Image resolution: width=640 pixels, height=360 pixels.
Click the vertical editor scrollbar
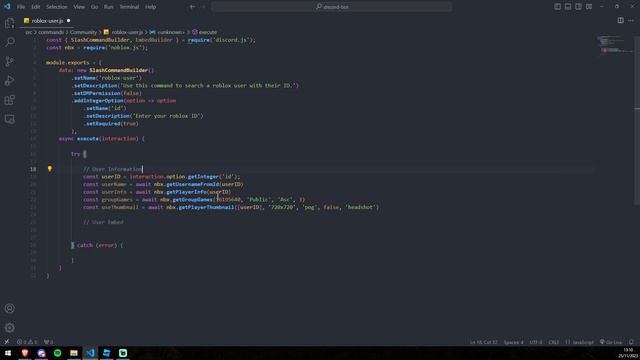coord(637,120)
